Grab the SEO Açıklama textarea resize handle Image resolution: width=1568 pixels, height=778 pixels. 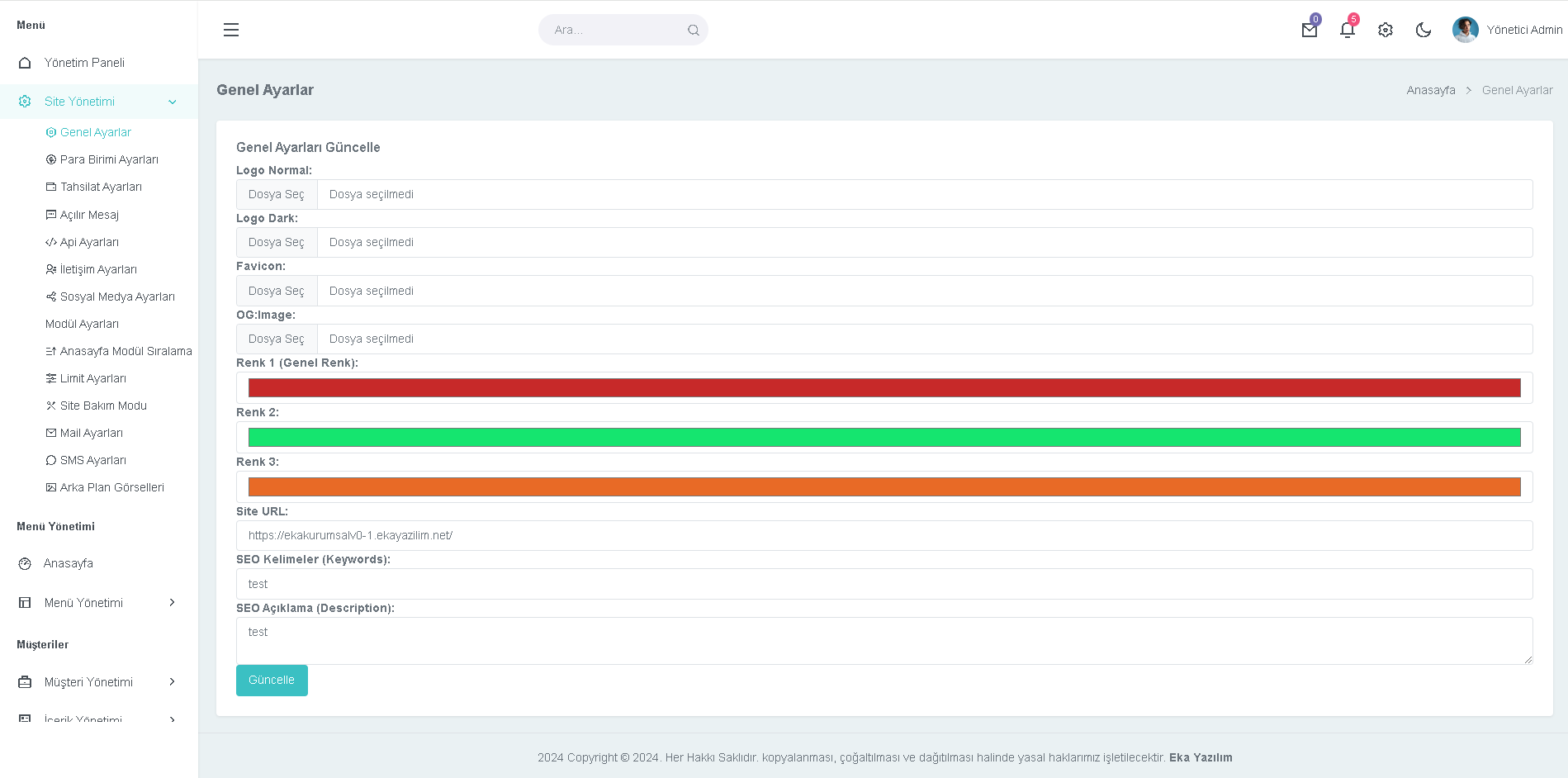(x=1528, y=660)
